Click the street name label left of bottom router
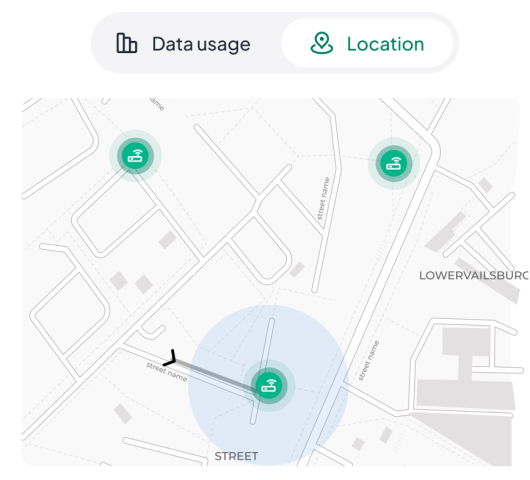This screenshot has width=530, height=480. point(167,372)
